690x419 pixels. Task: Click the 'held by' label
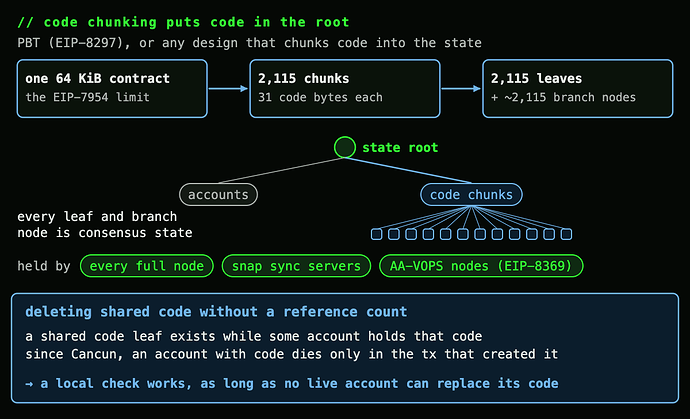tap(44, 266)
